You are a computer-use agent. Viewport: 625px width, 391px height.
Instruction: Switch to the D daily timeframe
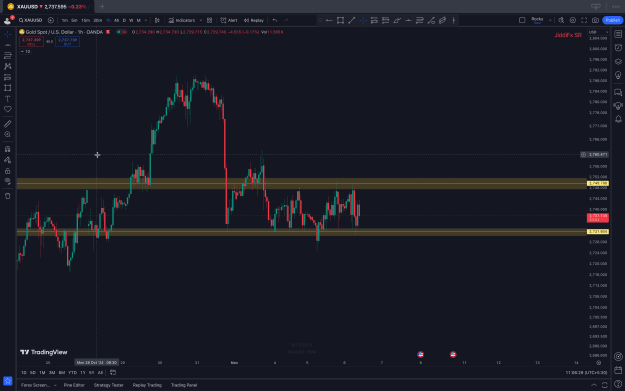(124, 20)
